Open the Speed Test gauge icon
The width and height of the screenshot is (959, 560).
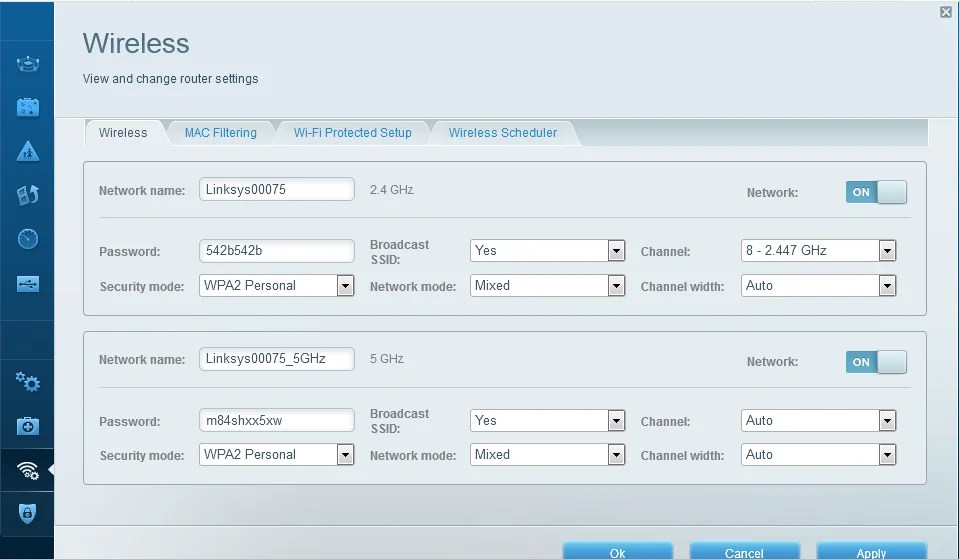pos(28,239)
